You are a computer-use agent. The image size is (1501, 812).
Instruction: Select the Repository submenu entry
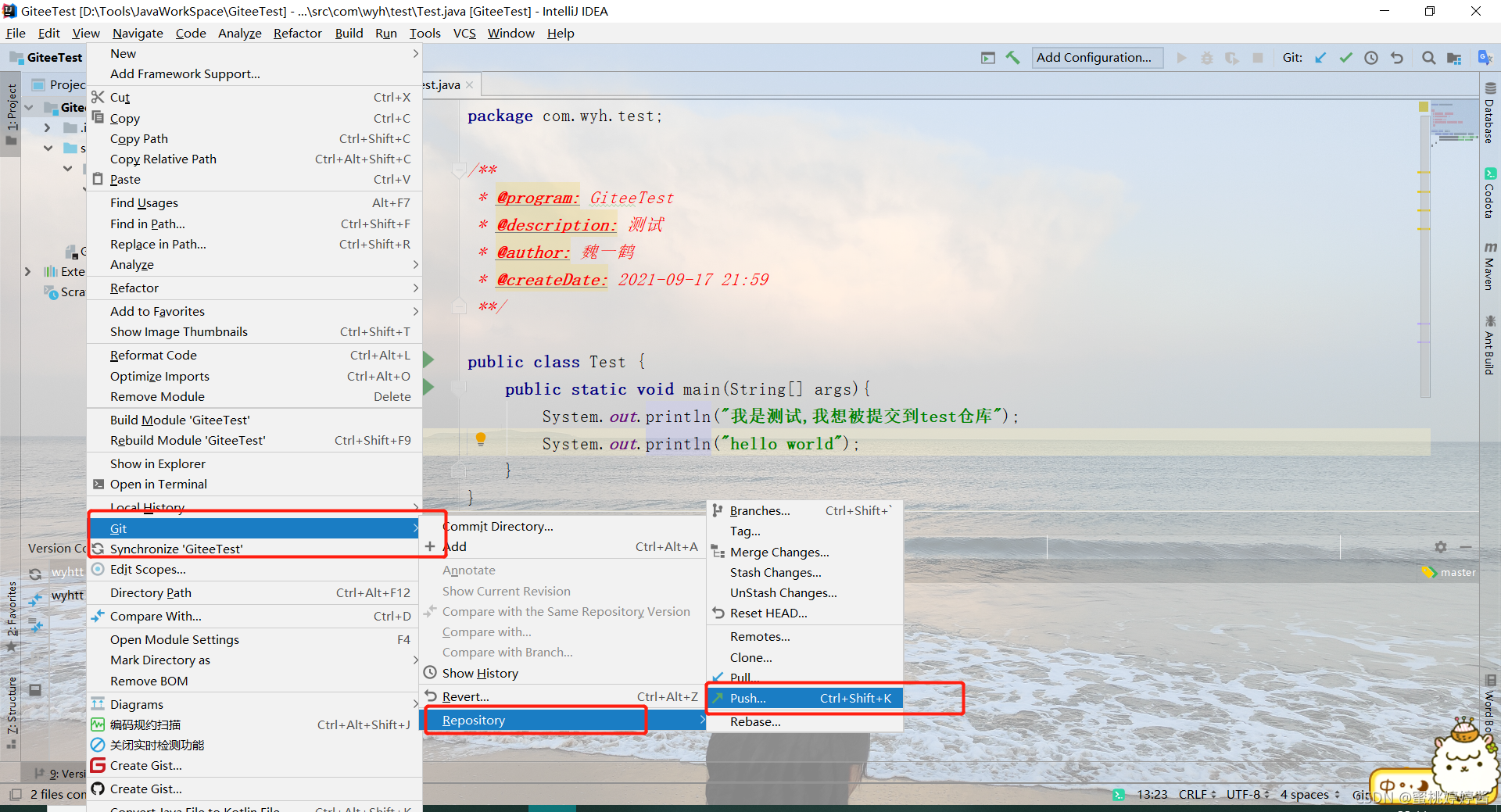(x=564, y=720)
